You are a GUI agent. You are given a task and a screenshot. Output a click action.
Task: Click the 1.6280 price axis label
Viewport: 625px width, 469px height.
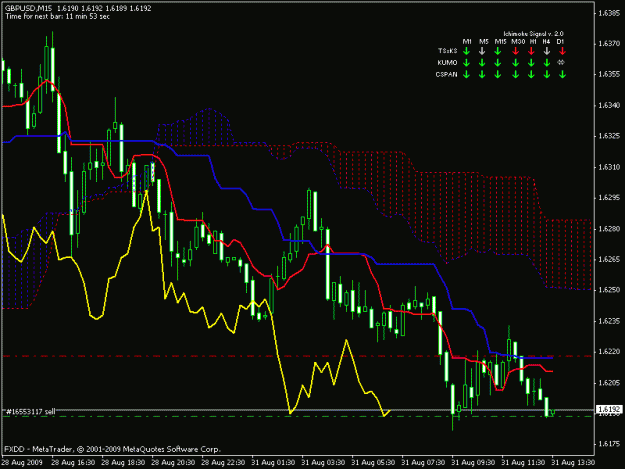point(609,229)
